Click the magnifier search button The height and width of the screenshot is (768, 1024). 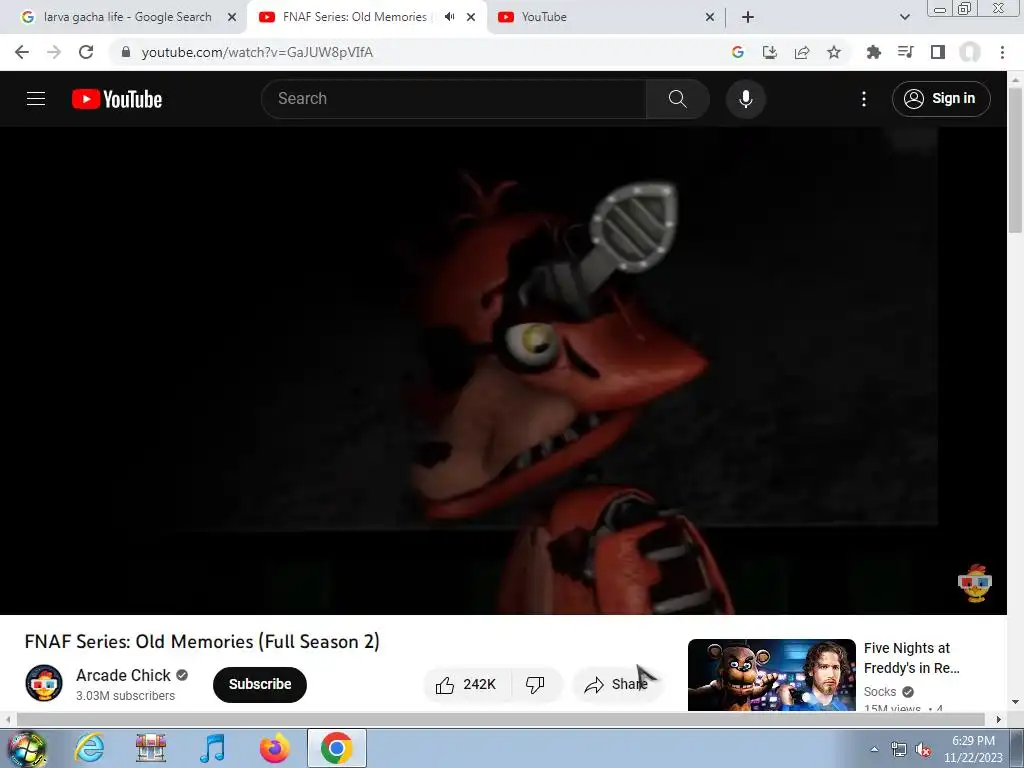[x=678, y=99]
